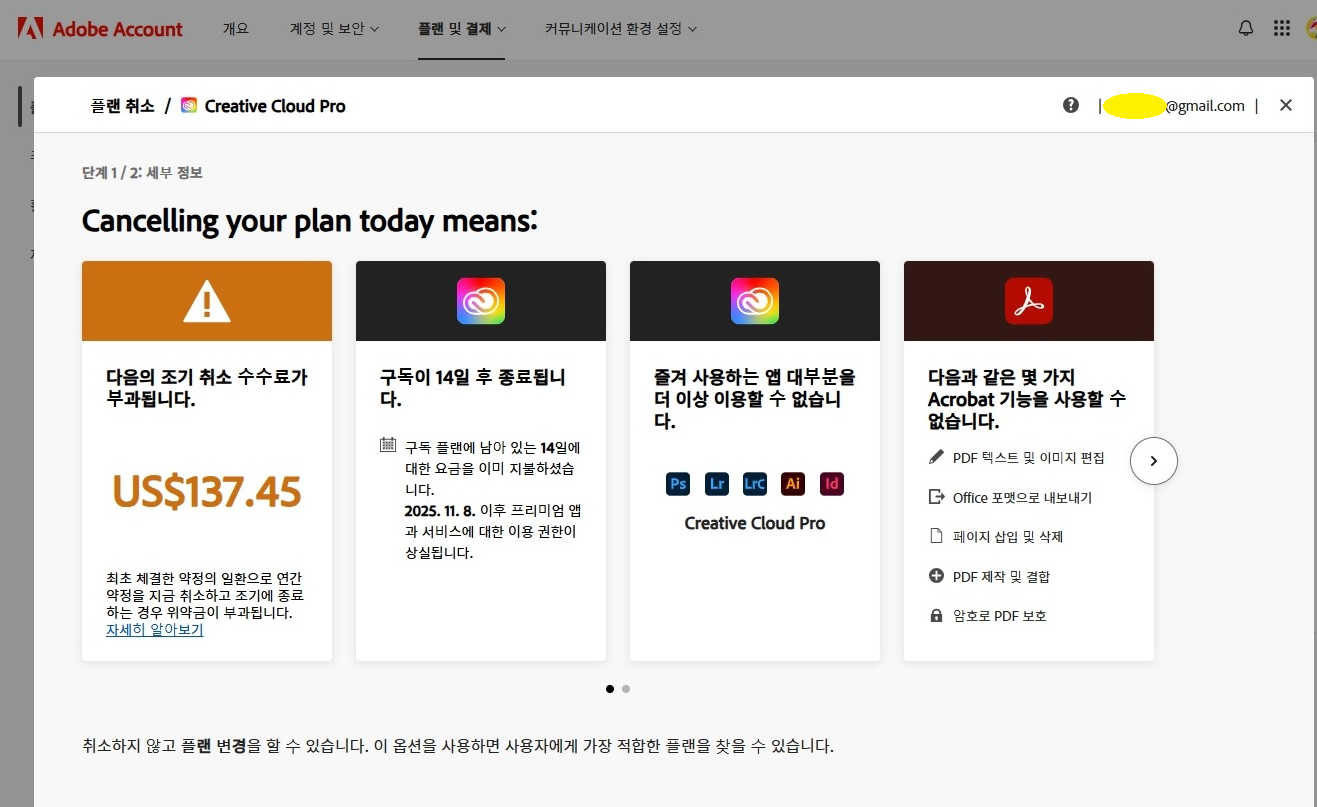Click the US$137.45 fee amount
Viewport: 1317px width, 807px height.
[207, 491]
